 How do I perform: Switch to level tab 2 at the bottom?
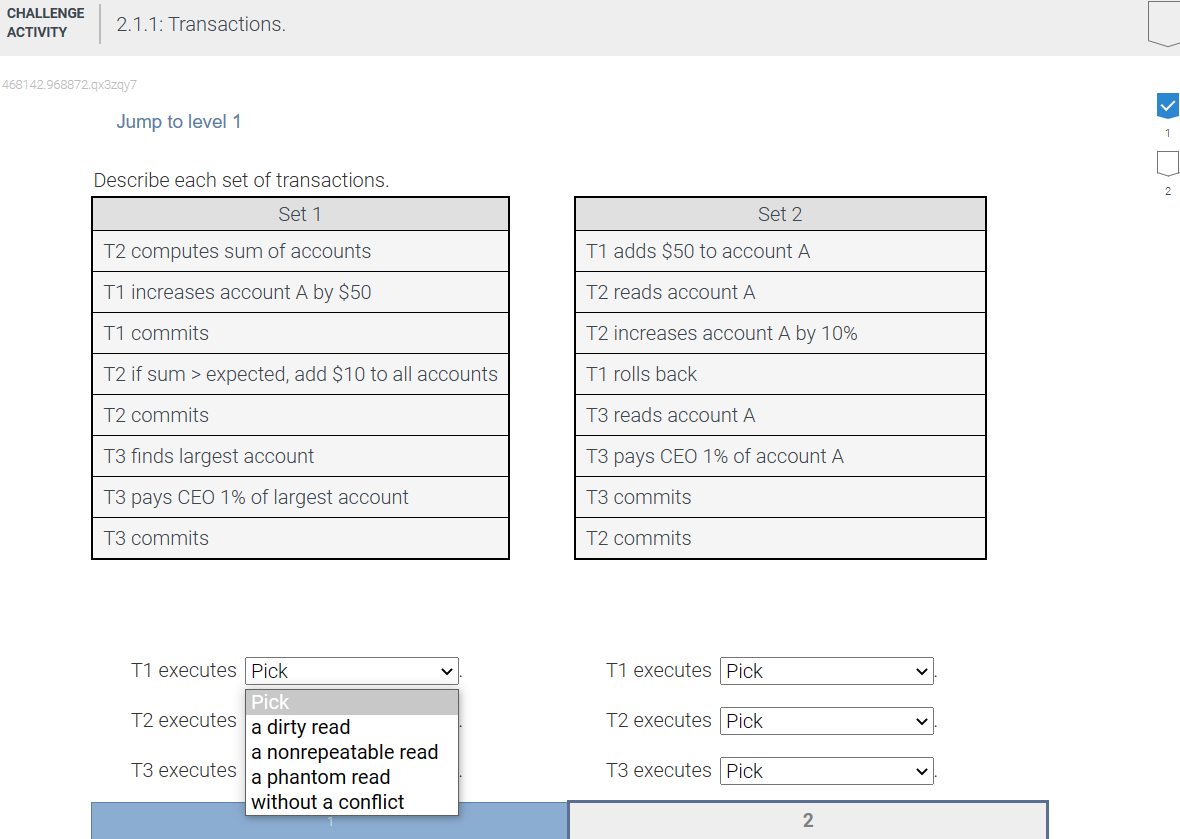click(x=807, y=821)
